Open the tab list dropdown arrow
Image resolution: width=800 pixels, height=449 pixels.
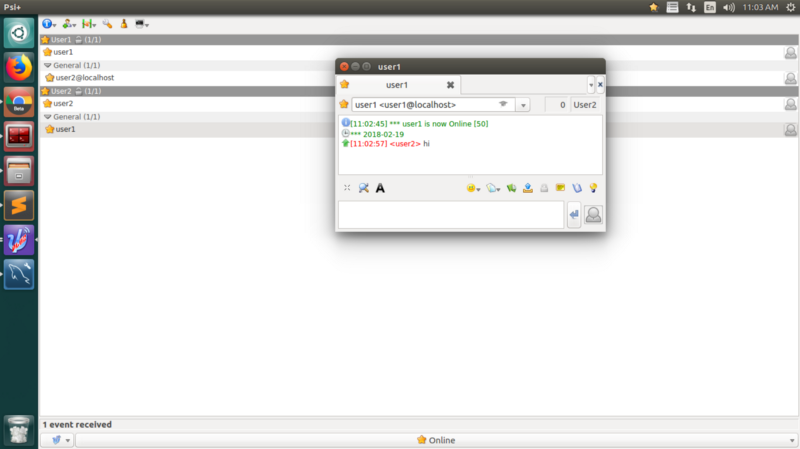pos(590,85)
